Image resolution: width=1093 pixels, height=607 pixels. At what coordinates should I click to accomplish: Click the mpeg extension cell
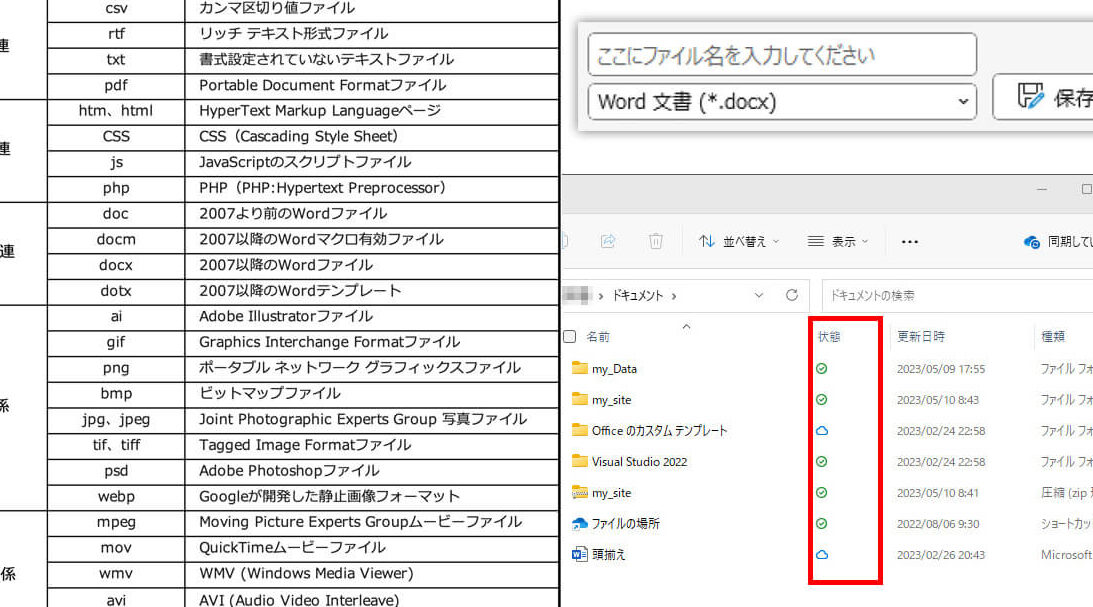tap(116, 522)
